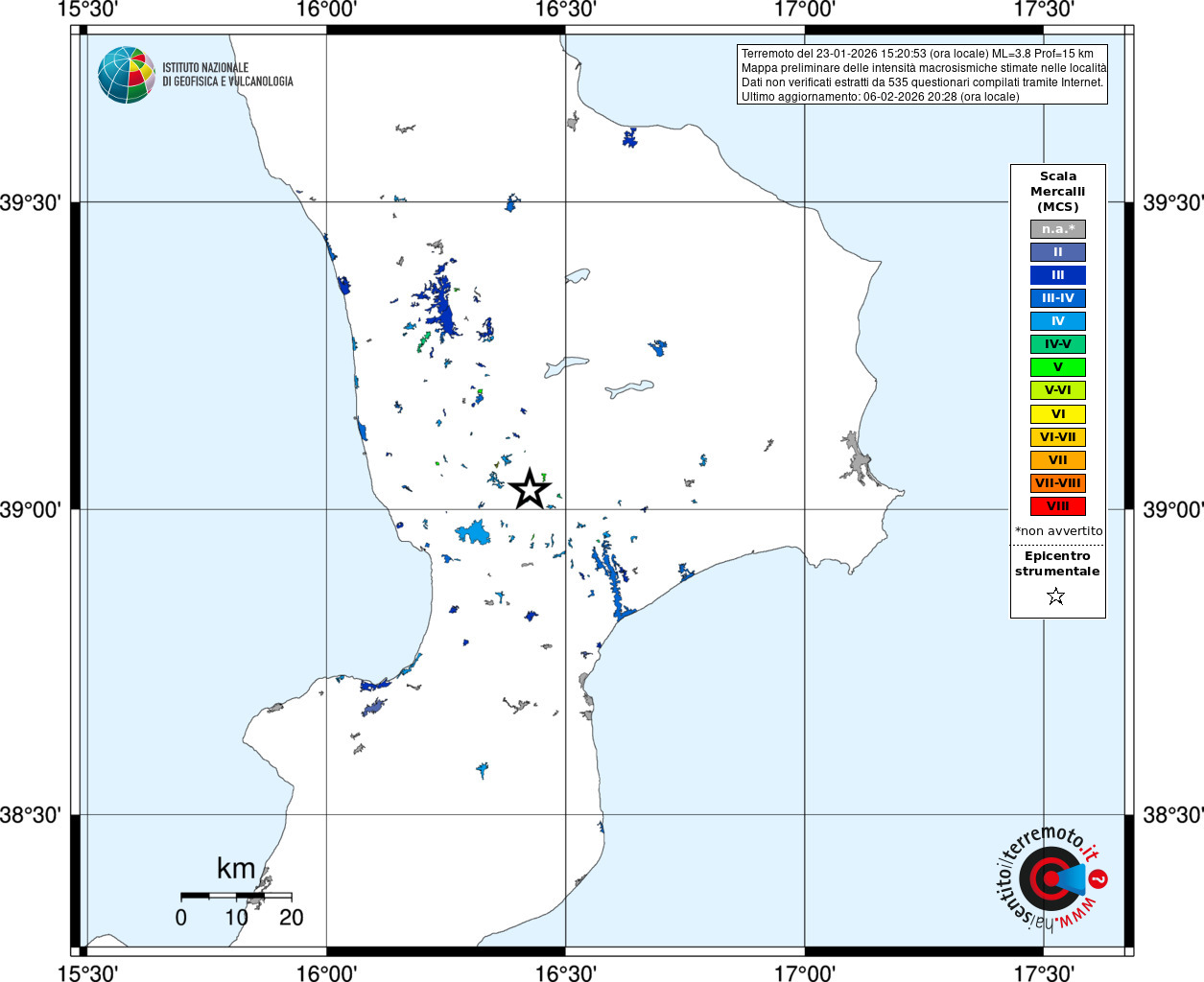Viewport: 1204px width, 982px height.
Task: Click the top 15°30' longitude label
Action: [x=87, y=10]
